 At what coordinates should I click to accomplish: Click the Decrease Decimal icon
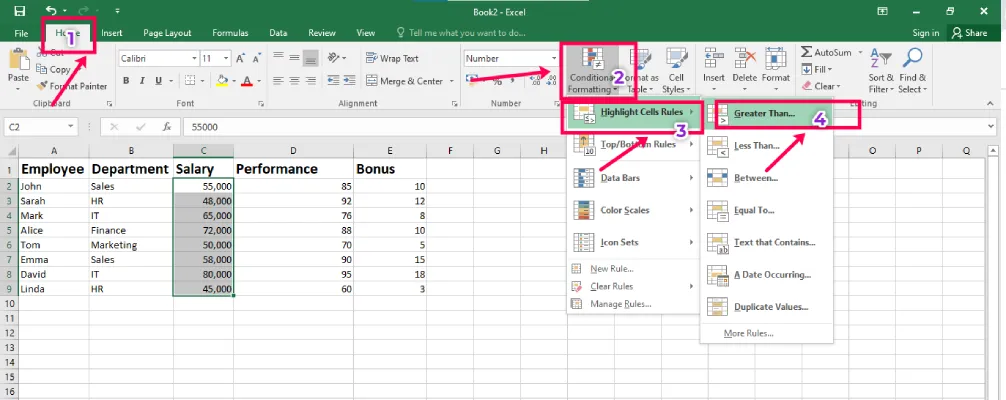550,81
